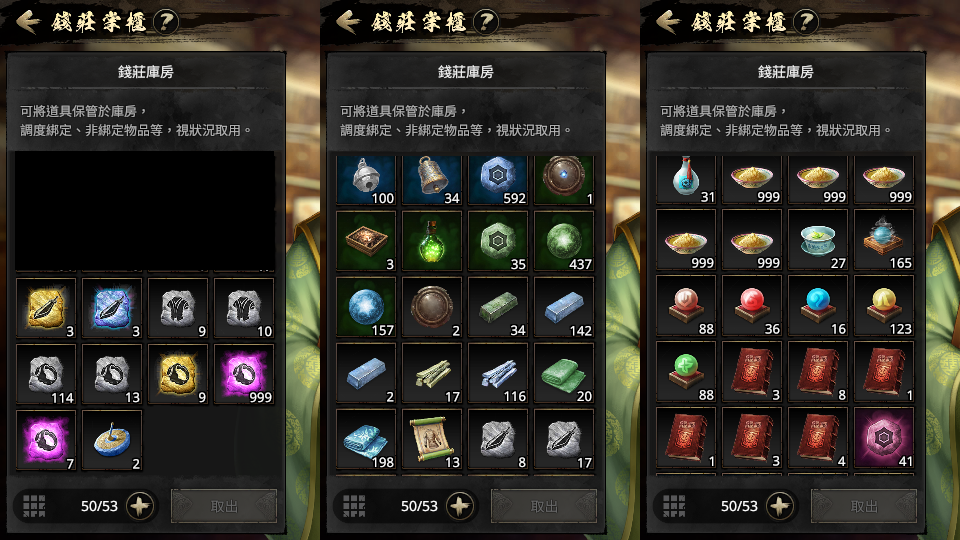Image resolution: width=960 pixels, height=540 pixels.
Task: Select the purple hexagon gem with count 41
Action: 884,438
